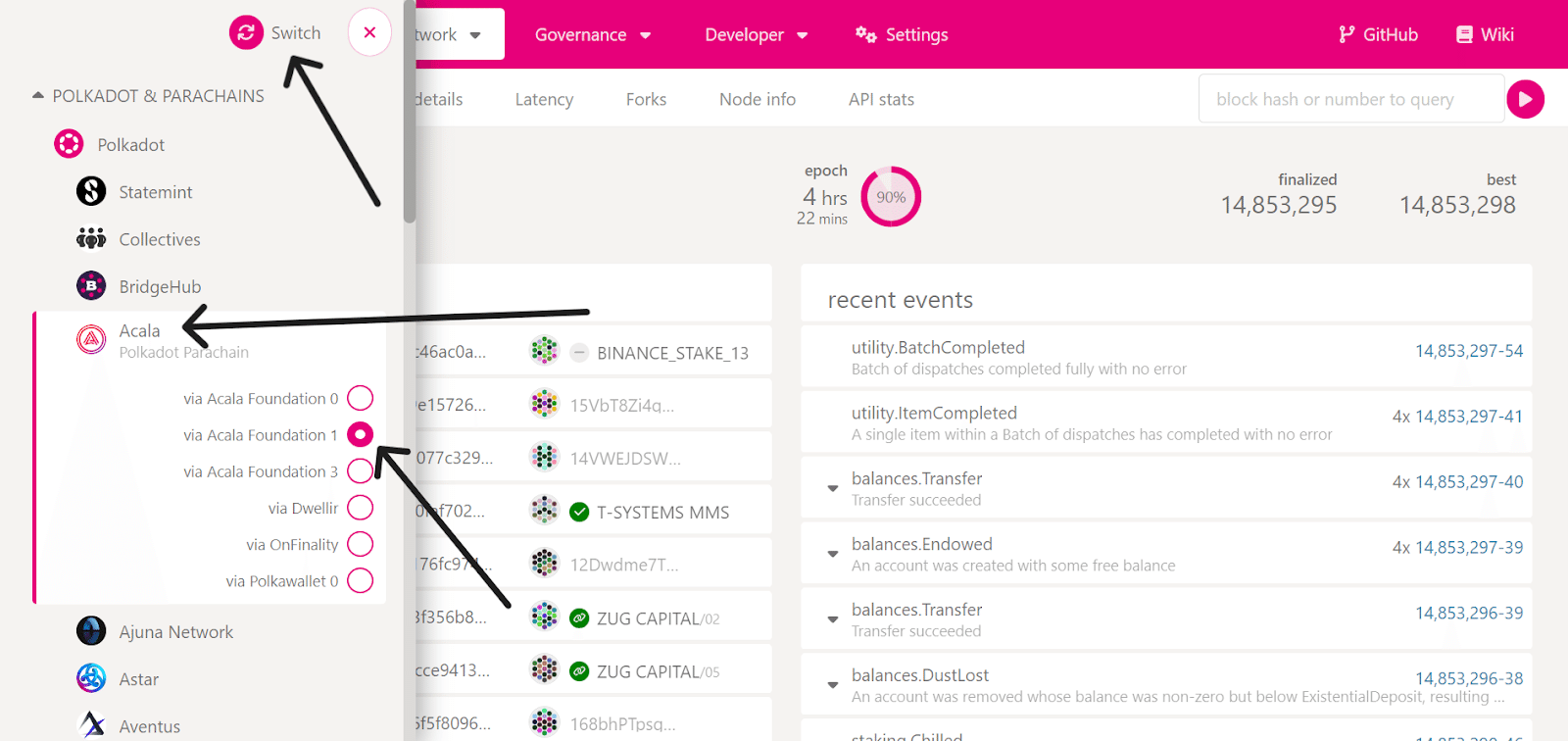Select the Polkadot relay chain logo

pos(69,144)
